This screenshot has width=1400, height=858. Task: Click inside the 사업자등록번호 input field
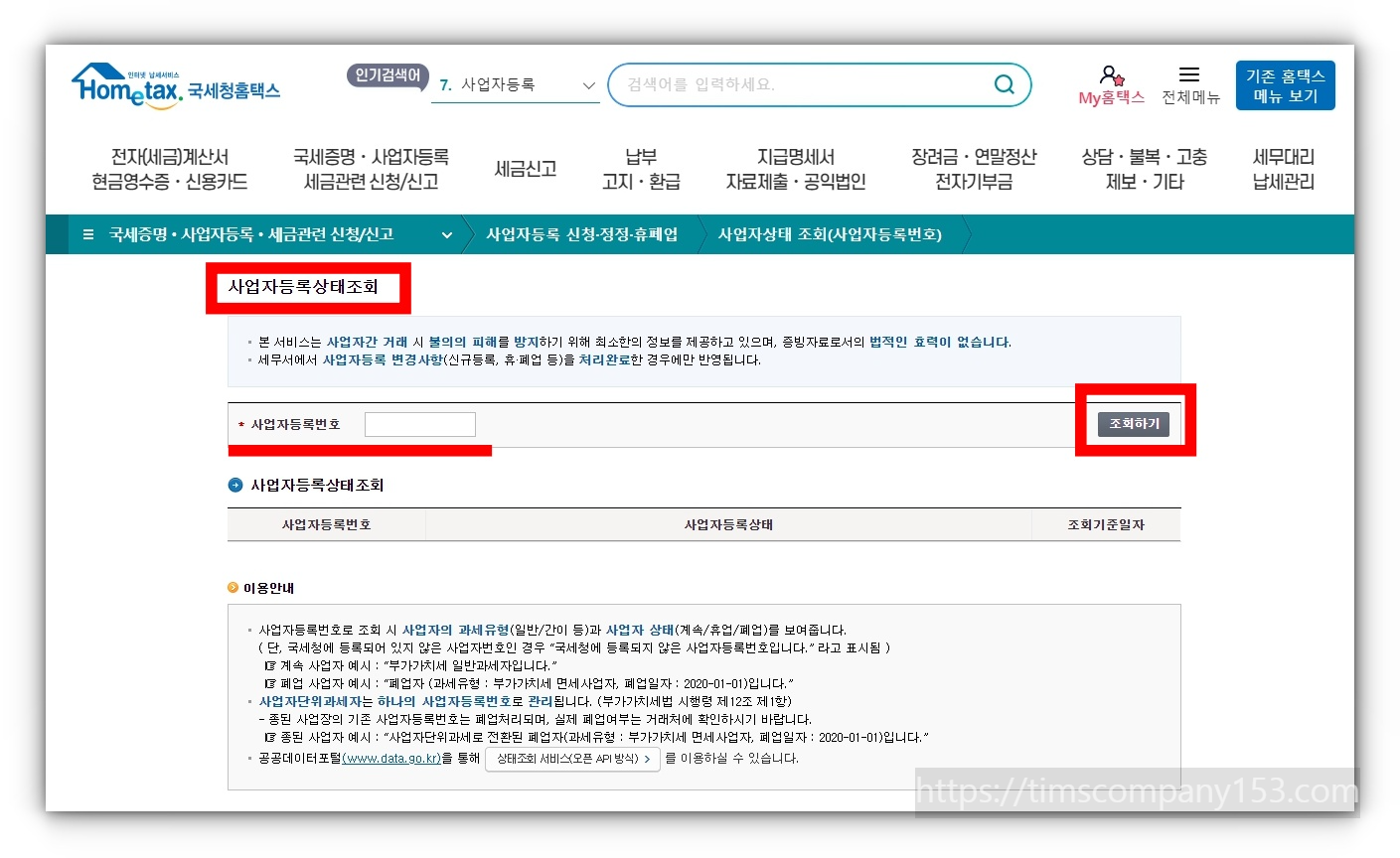tap(419, 423)
